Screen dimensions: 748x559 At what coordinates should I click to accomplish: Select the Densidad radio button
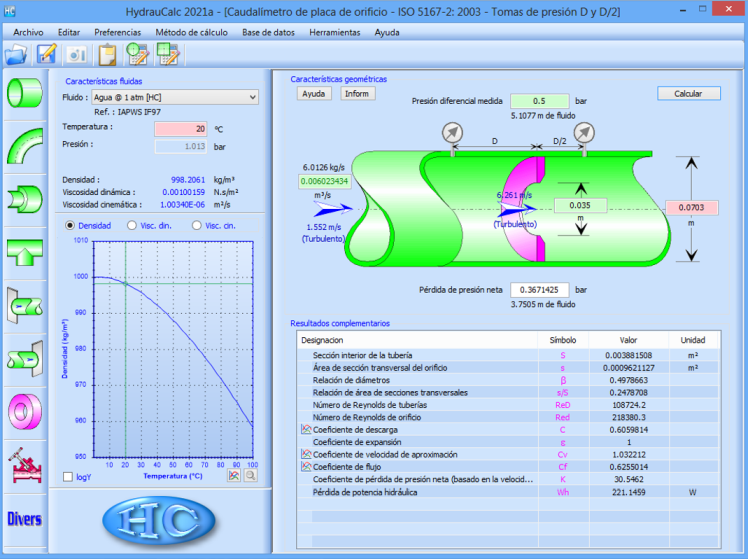click(70, 225)
